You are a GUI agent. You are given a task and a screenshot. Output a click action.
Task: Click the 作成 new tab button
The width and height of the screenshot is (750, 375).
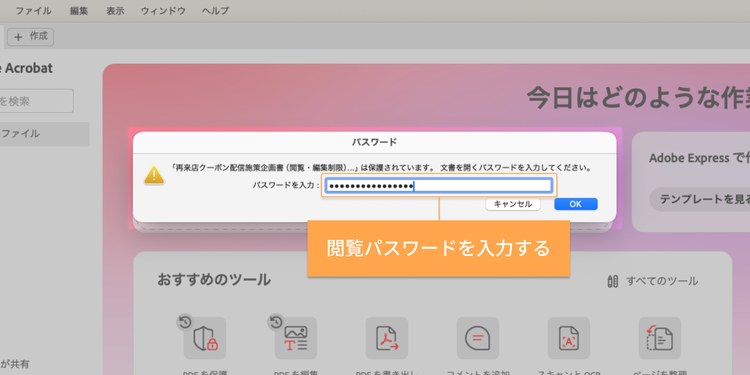[x=31, y=37]
